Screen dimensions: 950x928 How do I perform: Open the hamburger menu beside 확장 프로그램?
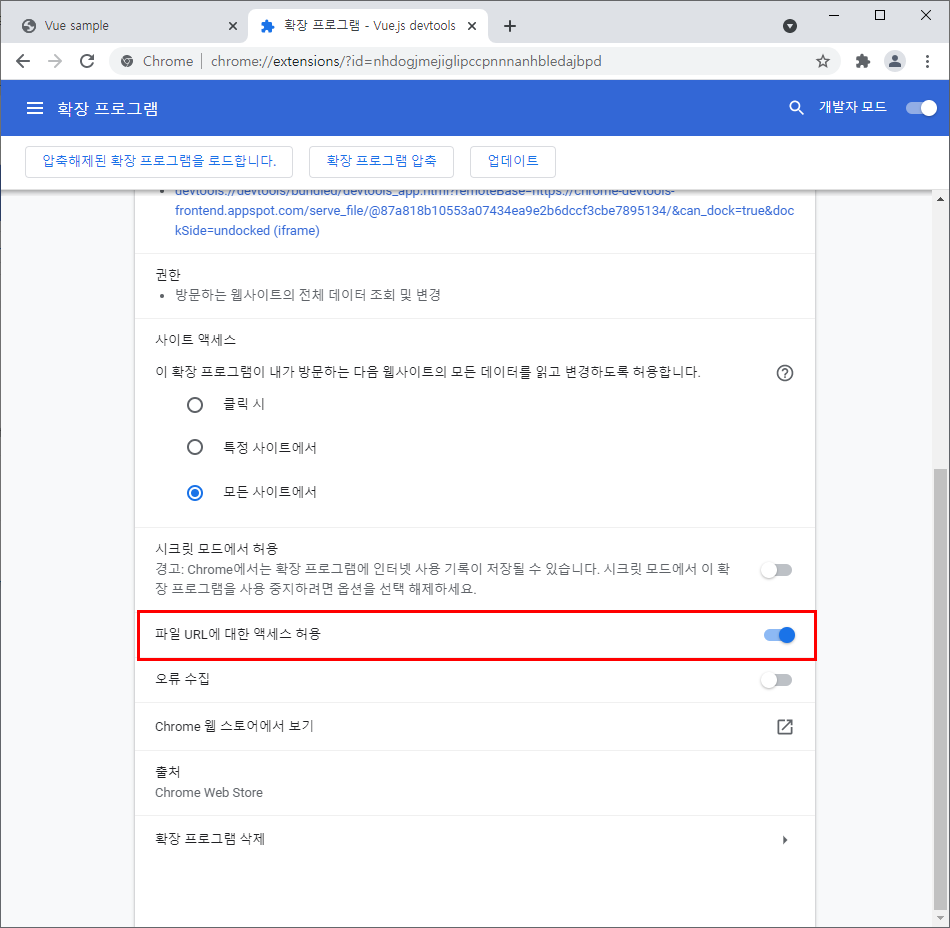click(35, 108)
